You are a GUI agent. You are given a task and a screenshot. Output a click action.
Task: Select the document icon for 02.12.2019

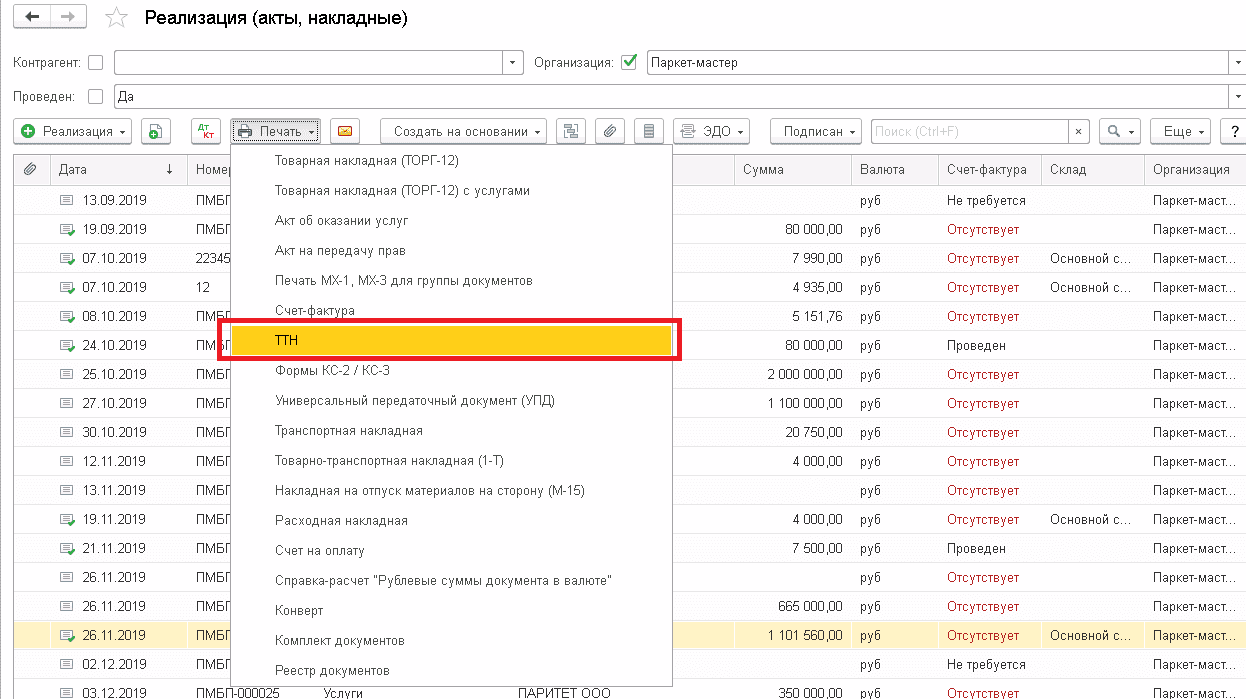67,664
